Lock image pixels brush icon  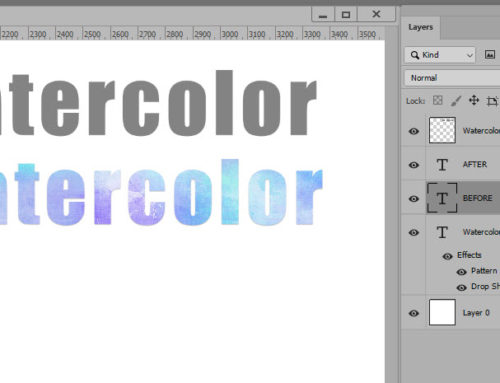tap(456, 101)
